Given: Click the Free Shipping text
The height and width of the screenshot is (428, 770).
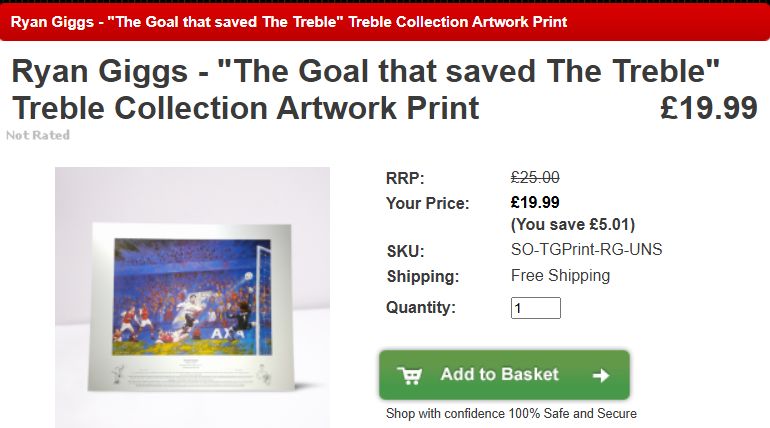Looking at the screenshot, I should 560,276.
